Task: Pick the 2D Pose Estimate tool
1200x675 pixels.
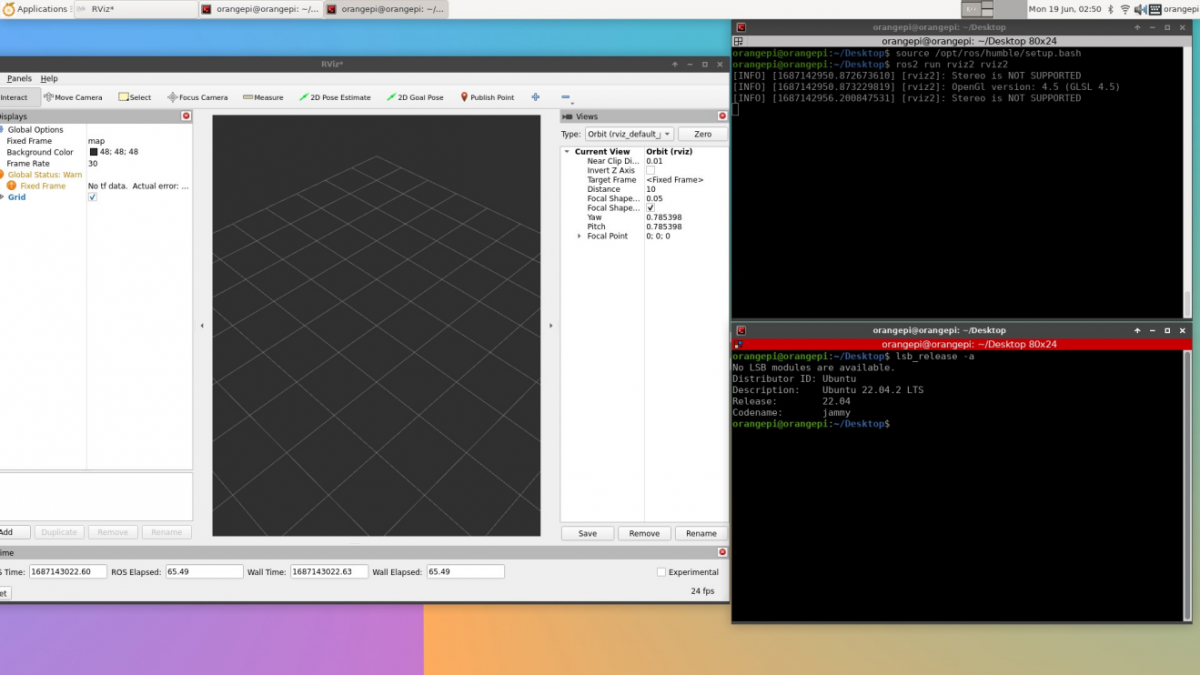Action: (334, 97)
